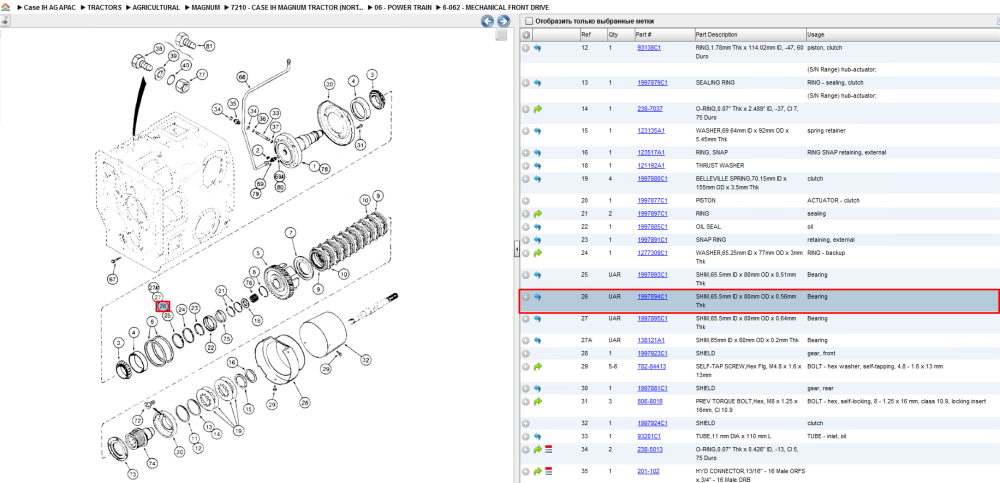
Task: Open part number 138121A1 link
Action: click(651, 340)
